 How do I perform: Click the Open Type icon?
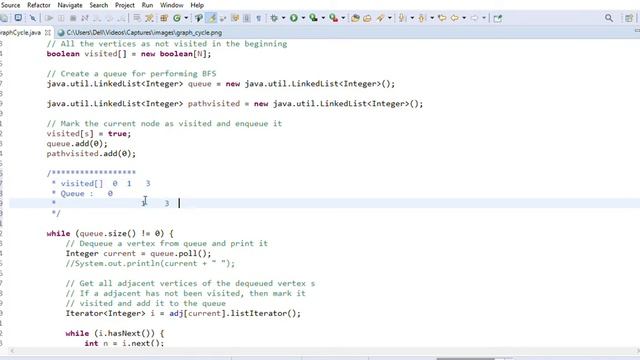[199, 18]
